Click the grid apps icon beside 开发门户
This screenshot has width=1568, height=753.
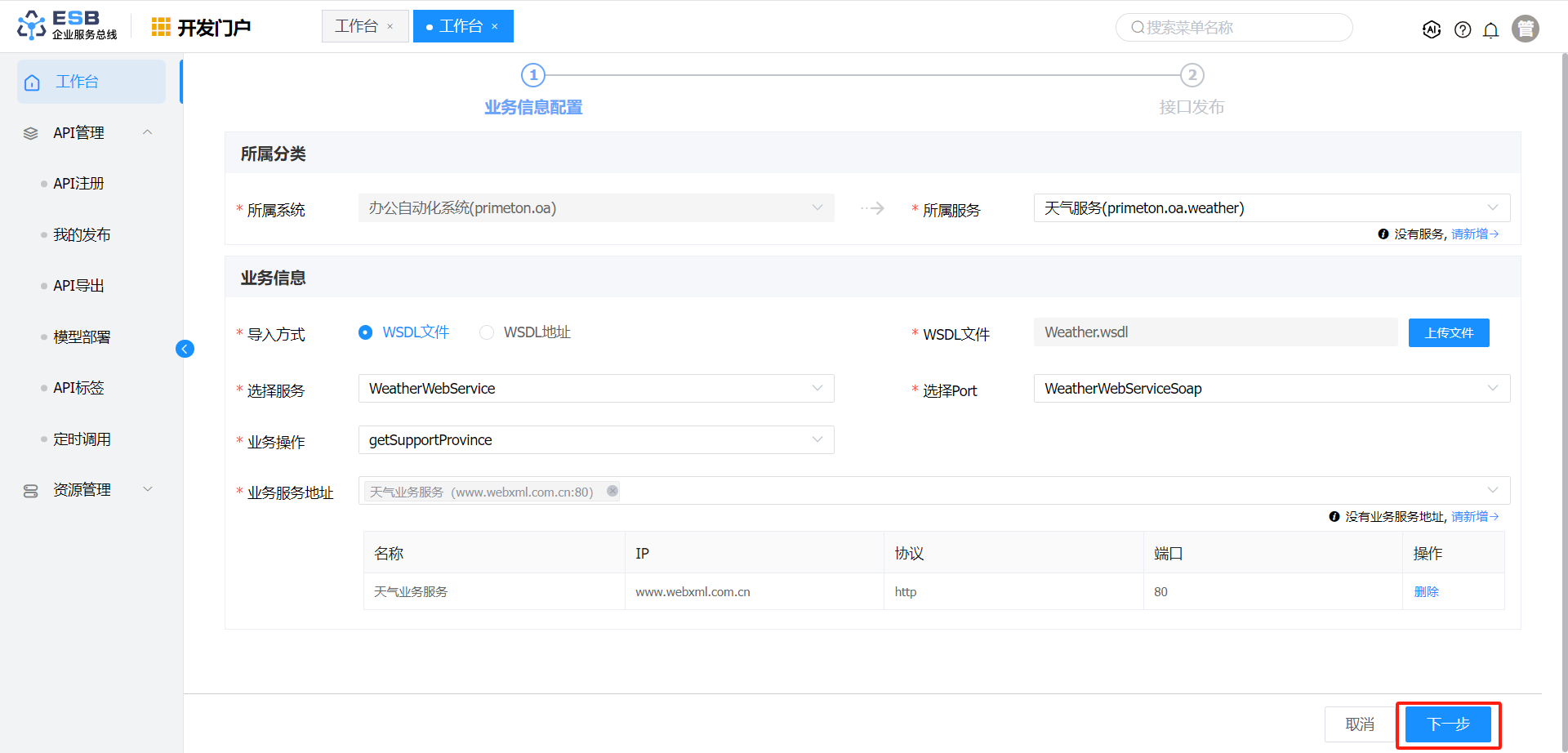161,27
